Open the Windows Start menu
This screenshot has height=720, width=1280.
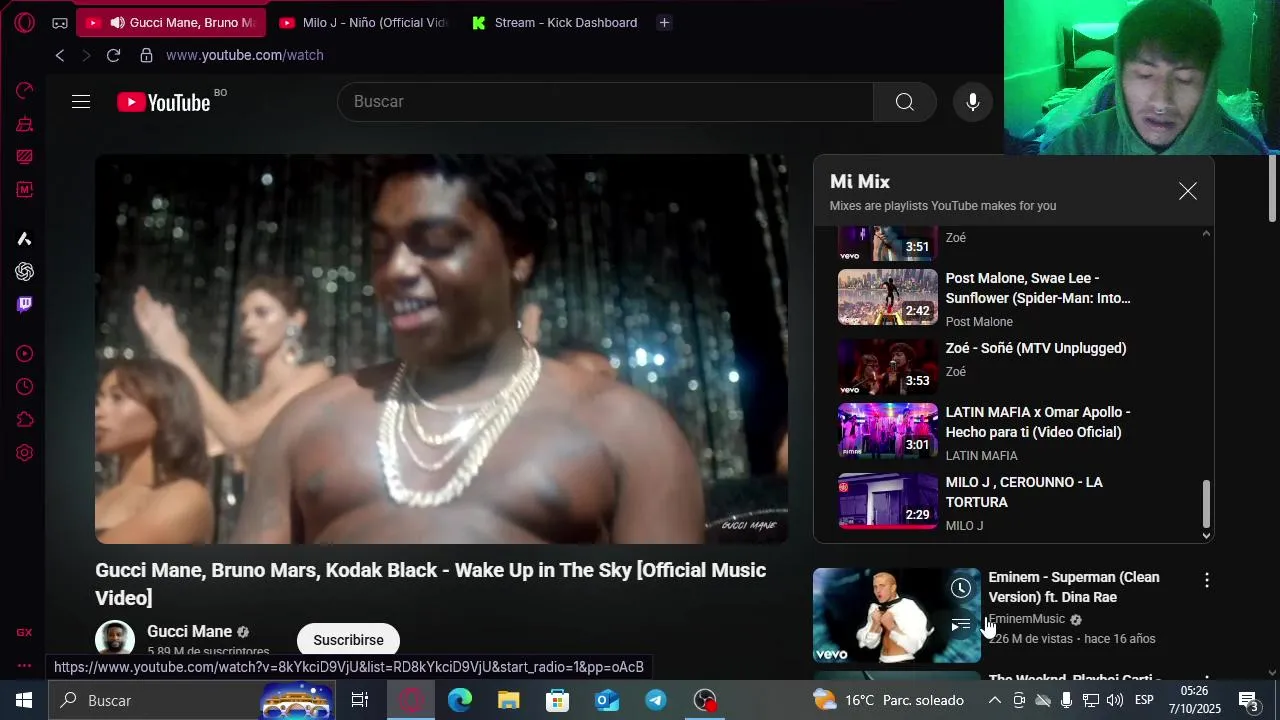pyautogui.click(x=24, y=700)
